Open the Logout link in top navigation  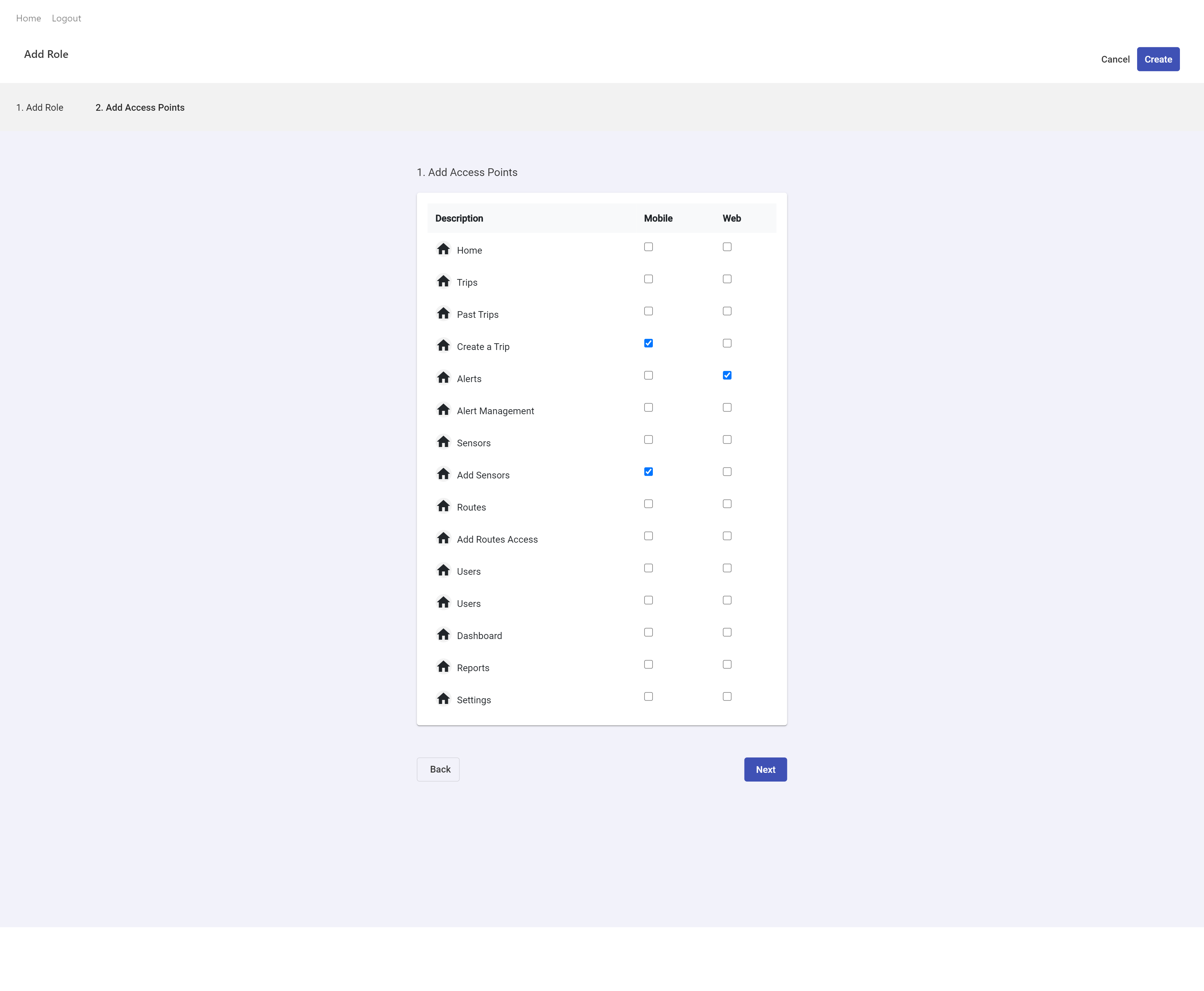point(66,18)
